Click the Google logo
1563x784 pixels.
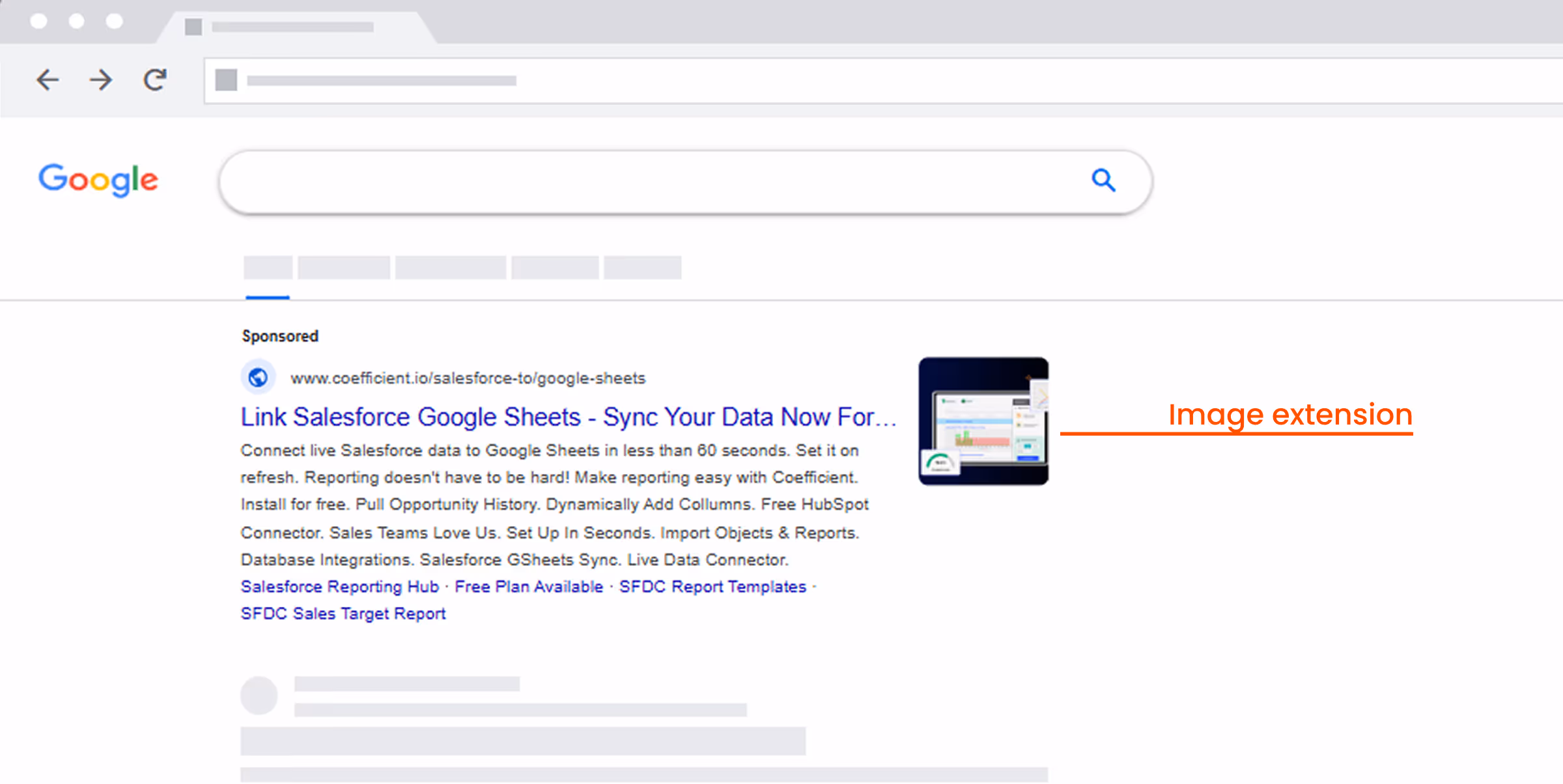[x=98, y=180]
